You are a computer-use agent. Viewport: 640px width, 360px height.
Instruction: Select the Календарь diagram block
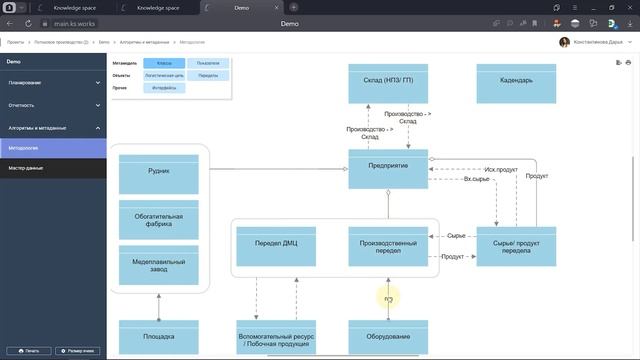point(516,84)
